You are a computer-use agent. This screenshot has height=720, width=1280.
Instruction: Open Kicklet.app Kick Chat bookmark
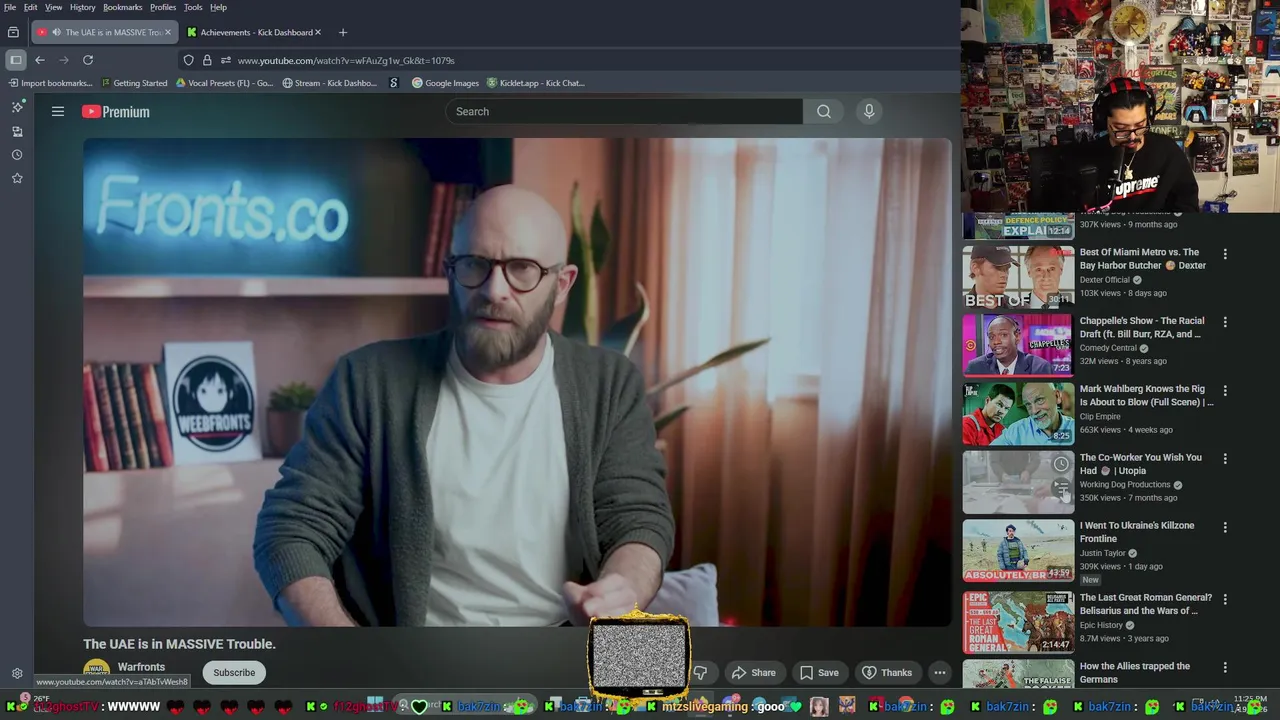(535, 83)
